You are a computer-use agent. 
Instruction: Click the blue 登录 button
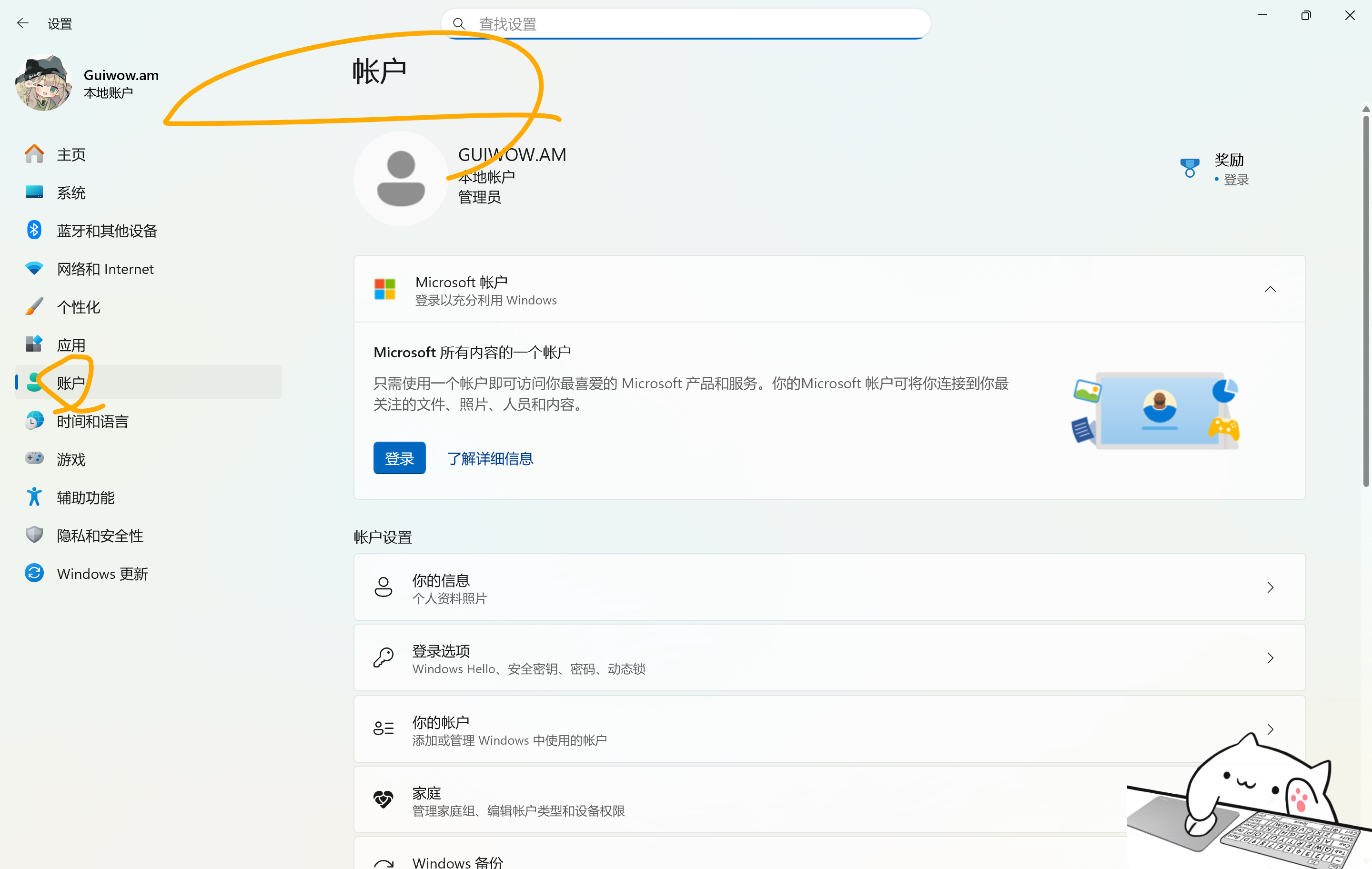click(x=399, y=458)
